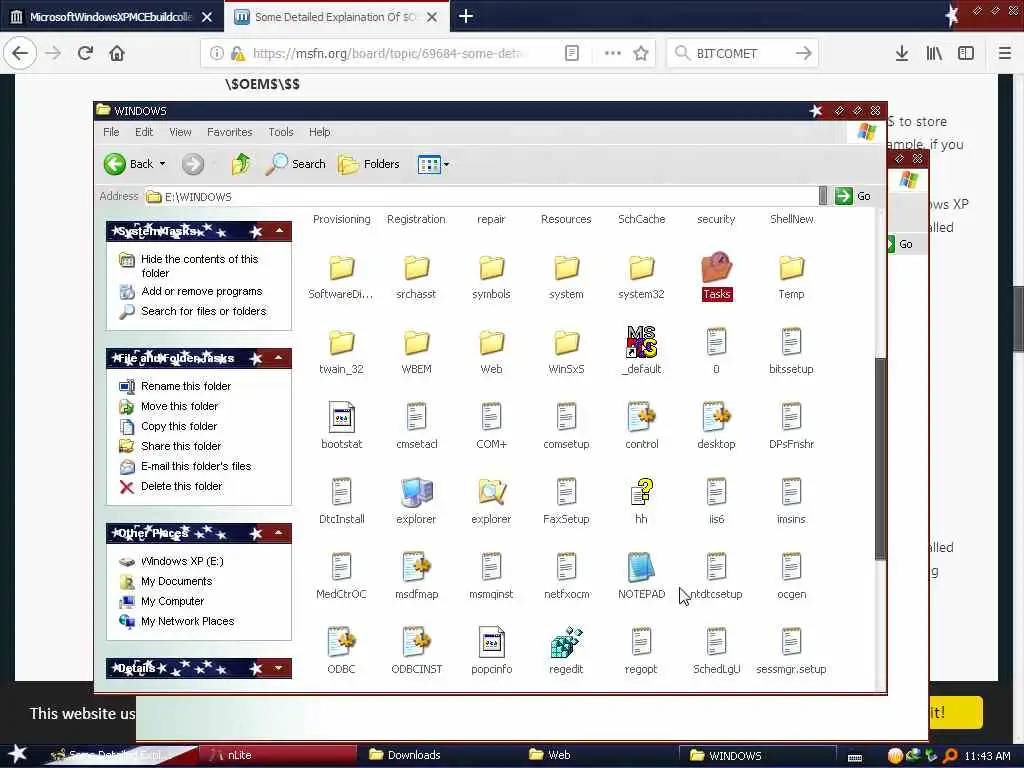
Task: Open the File menu
Action: (x=111, y=132)
